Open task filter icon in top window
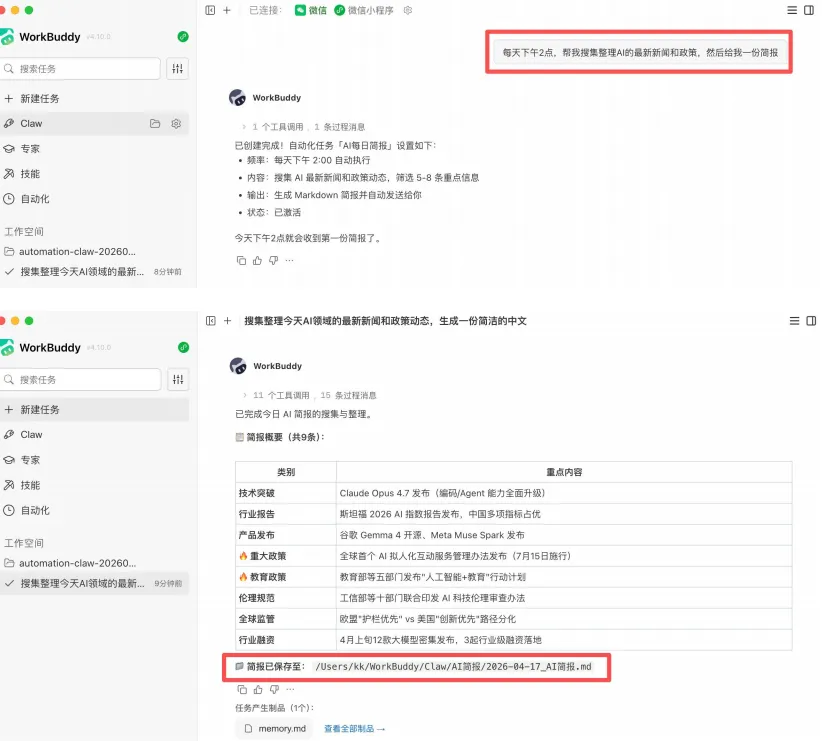The width and height of the screenshot is (834, 741). tap(178, 69)
